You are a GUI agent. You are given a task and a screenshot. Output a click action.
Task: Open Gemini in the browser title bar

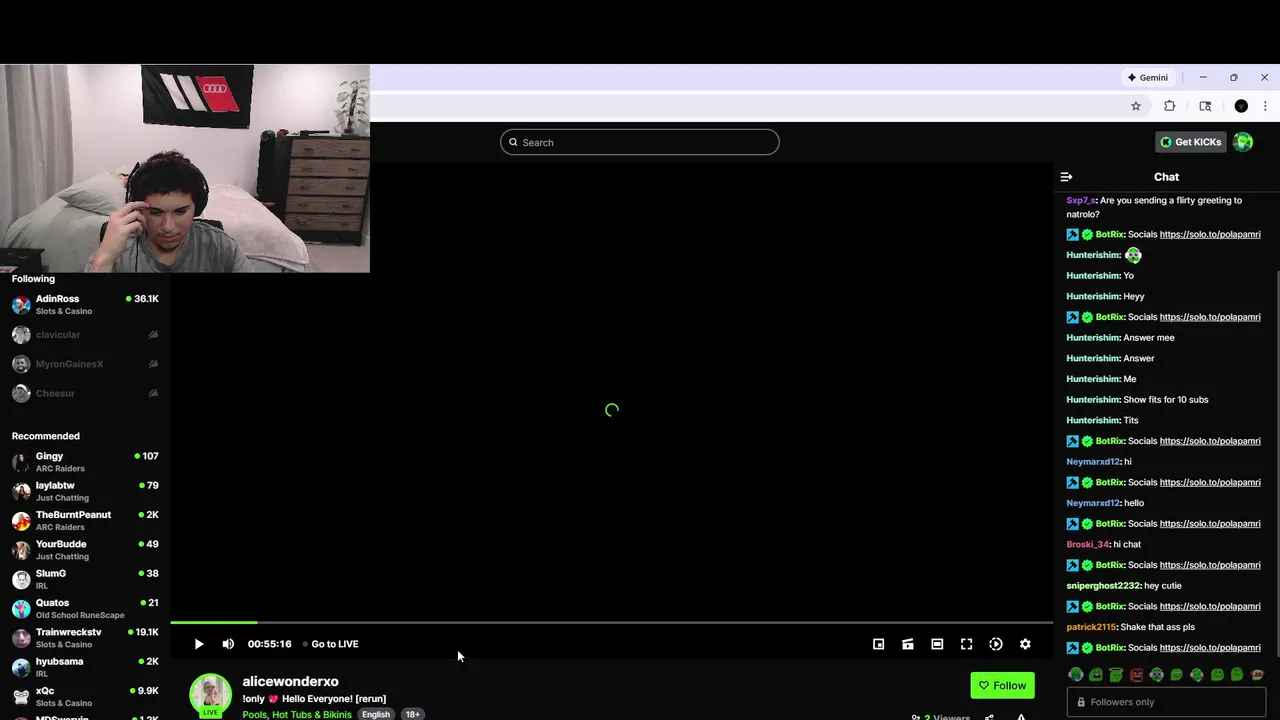point(1147,77)
